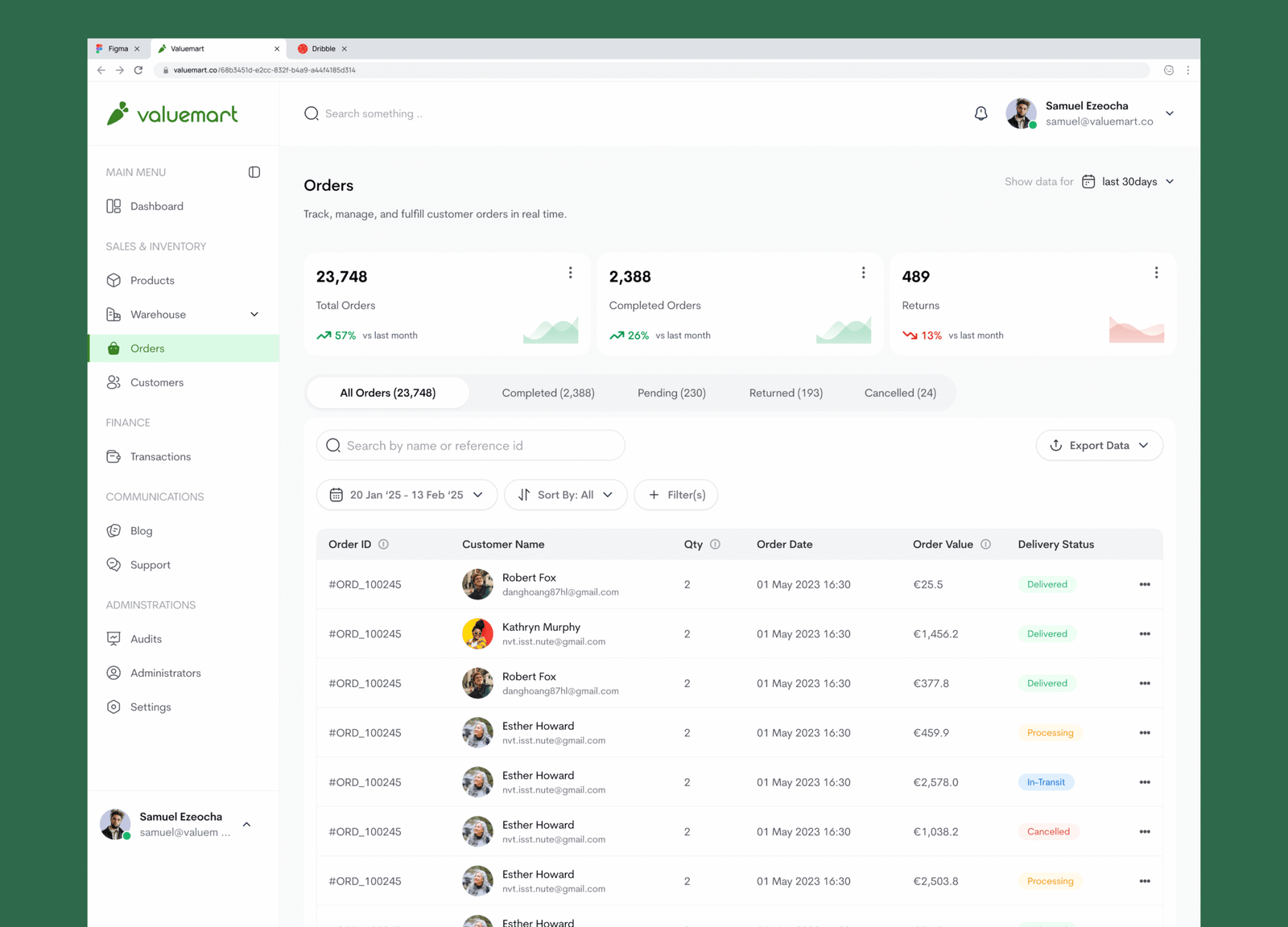The width and height of the screenshot is (1288, 927).
Task: Reload the page with browser refresh icon
Action: pyautogui.click(x=138, y=70)
